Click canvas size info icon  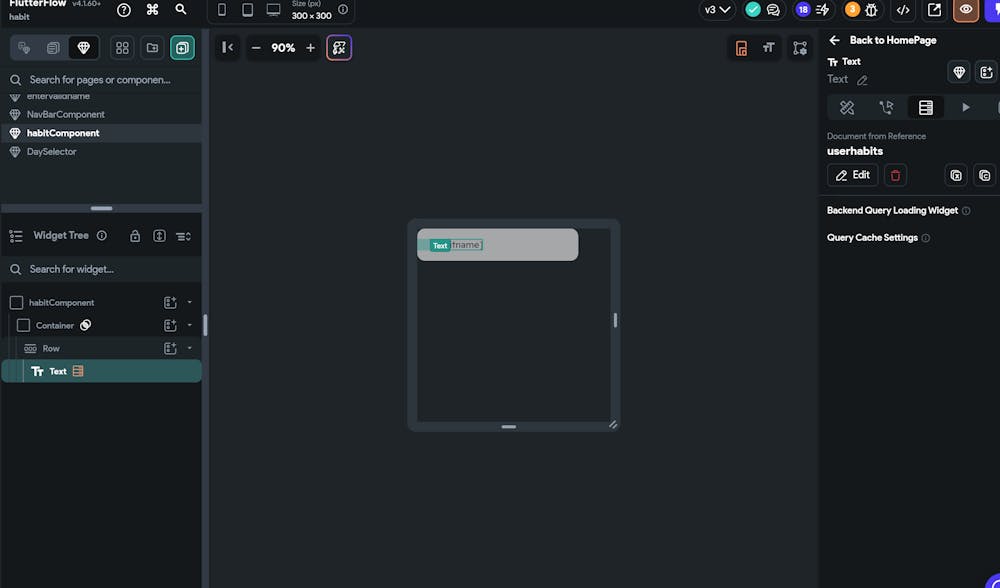click(x=343, y=10)
